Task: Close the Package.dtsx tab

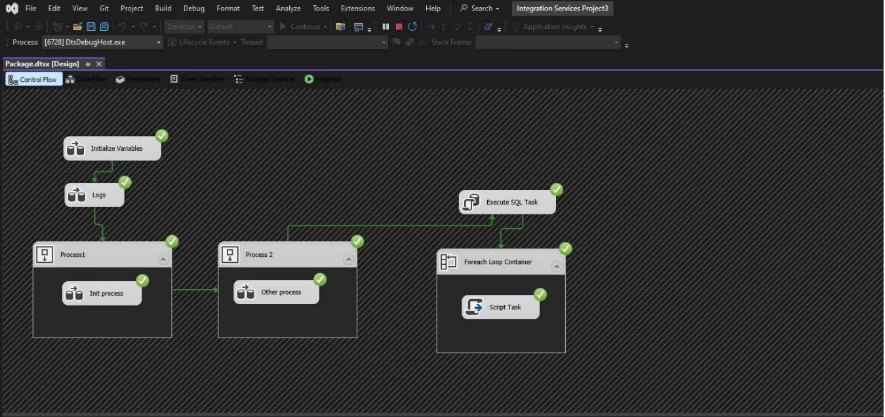Action: pos(99,64)
